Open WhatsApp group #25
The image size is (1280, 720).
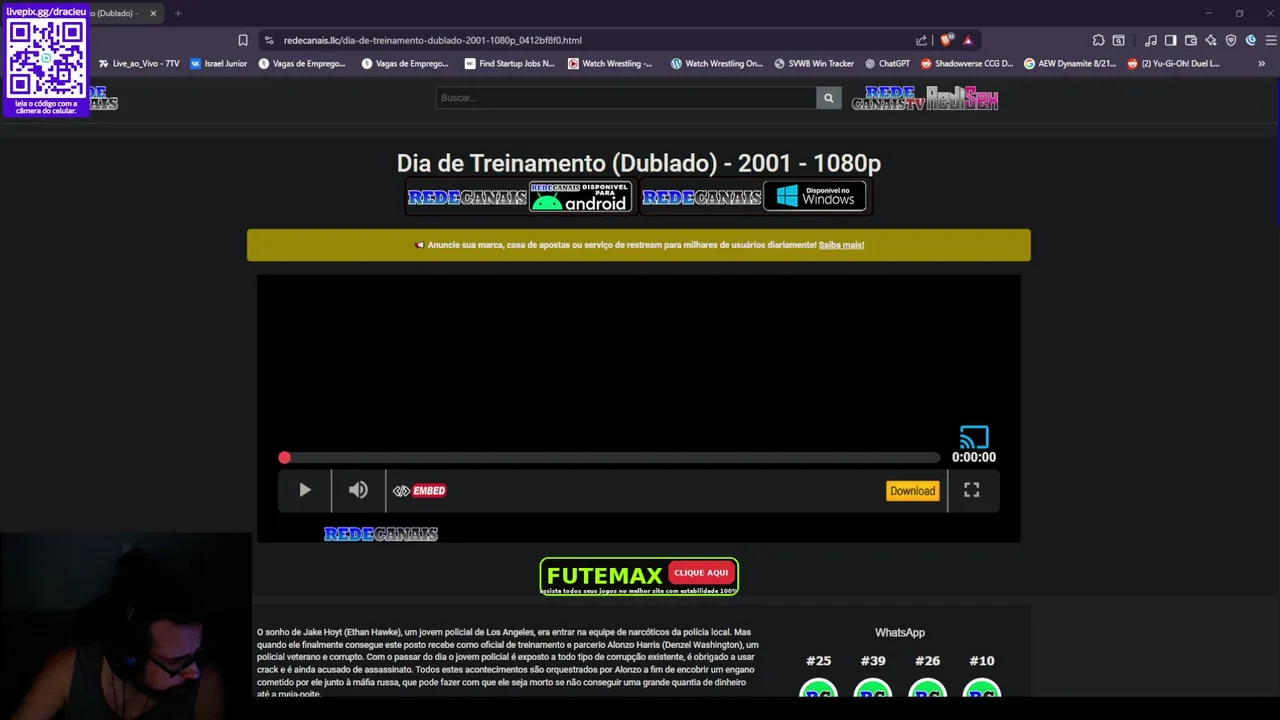(818, 678)
